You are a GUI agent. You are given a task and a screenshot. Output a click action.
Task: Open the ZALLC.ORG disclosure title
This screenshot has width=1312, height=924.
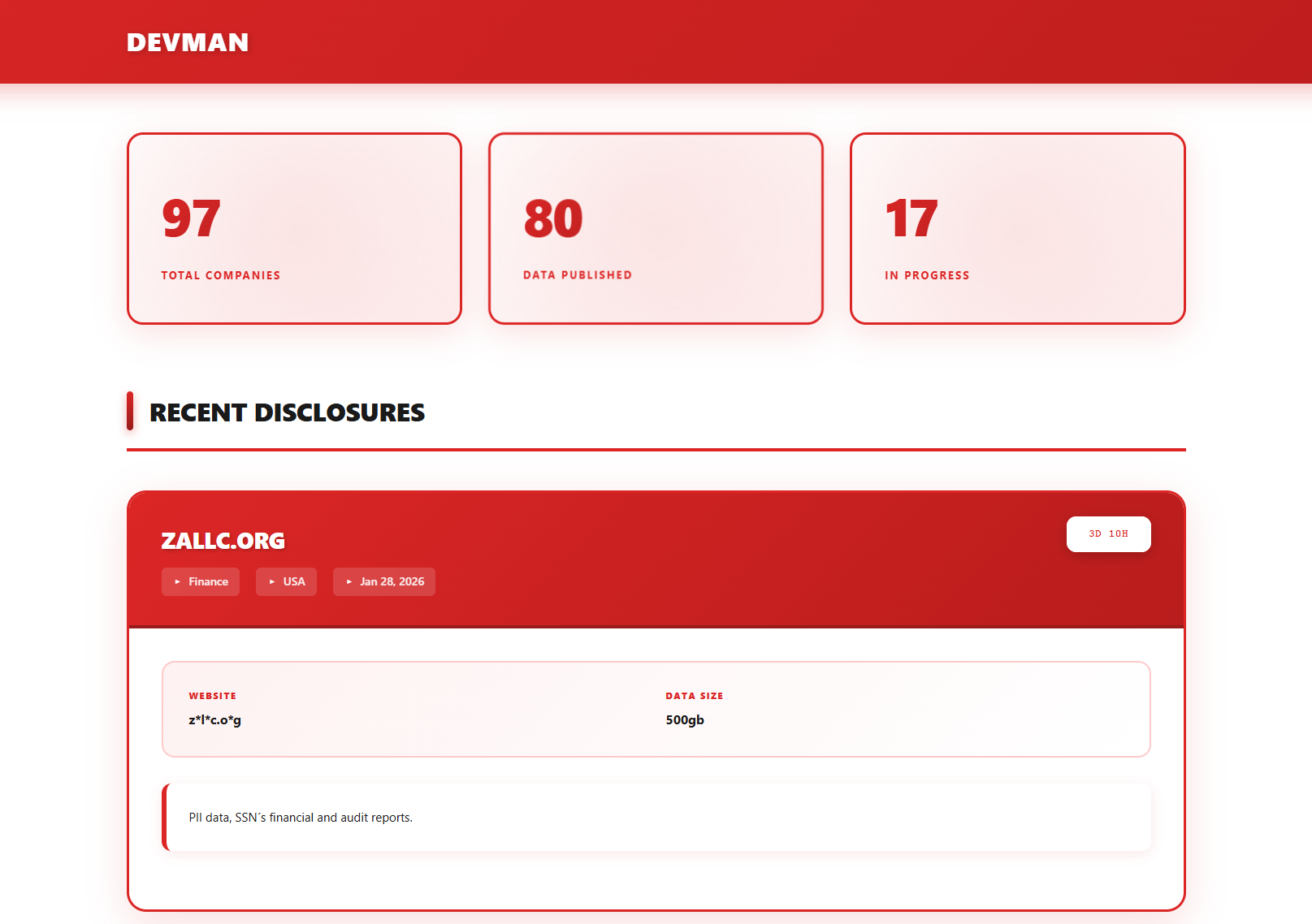(x=223, y=541)
